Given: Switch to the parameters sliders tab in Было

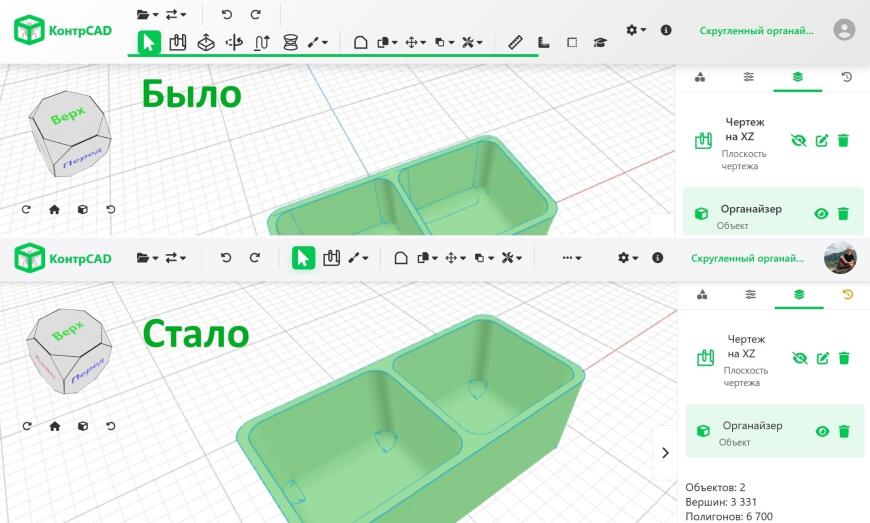Looking at the screenshot, I should coord(748,77).
